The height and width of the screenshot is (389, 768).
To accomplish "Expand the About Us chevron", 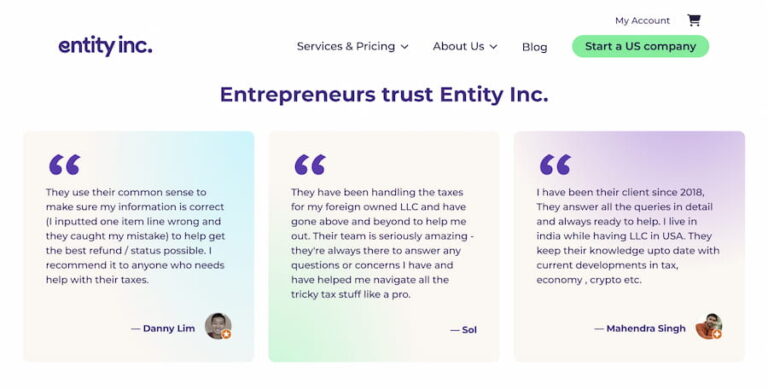I will (493, 47).
